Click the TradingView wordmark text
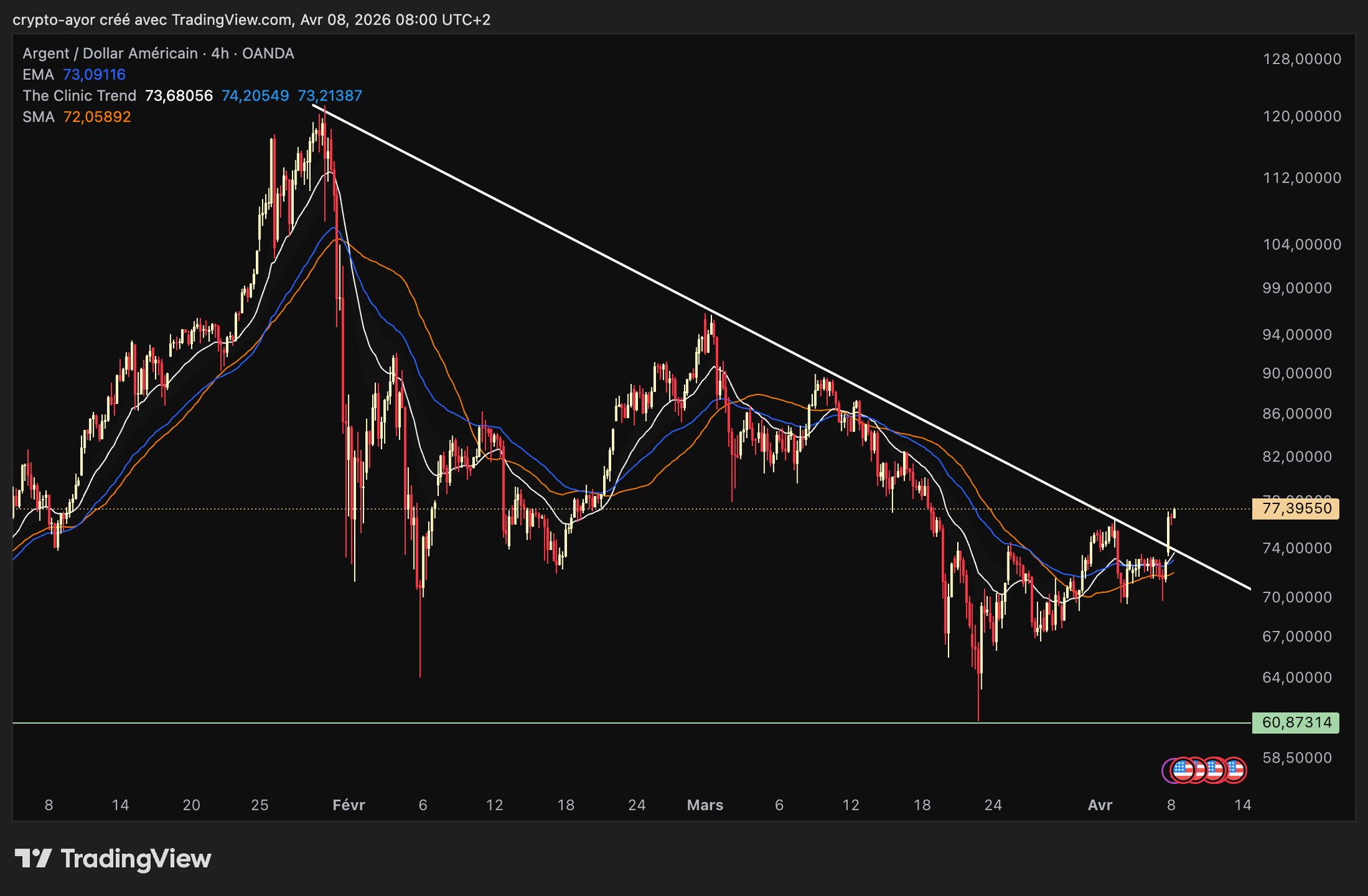Image resolution: width=1368 pixels, height=896 pixels. [x=136, y=859]
